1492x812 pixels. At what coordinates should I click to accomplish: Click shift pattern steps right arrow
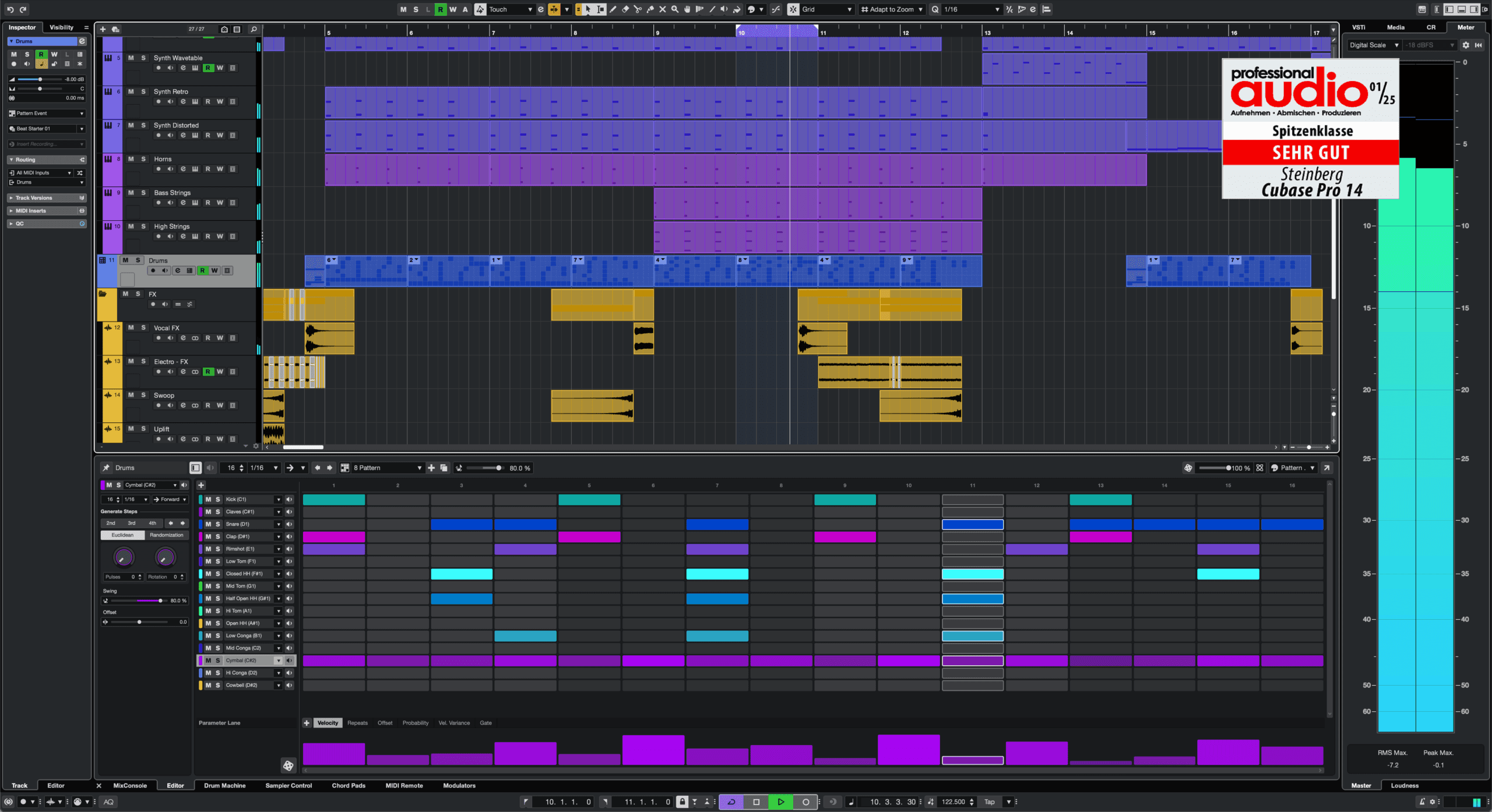tap(330, 468)
